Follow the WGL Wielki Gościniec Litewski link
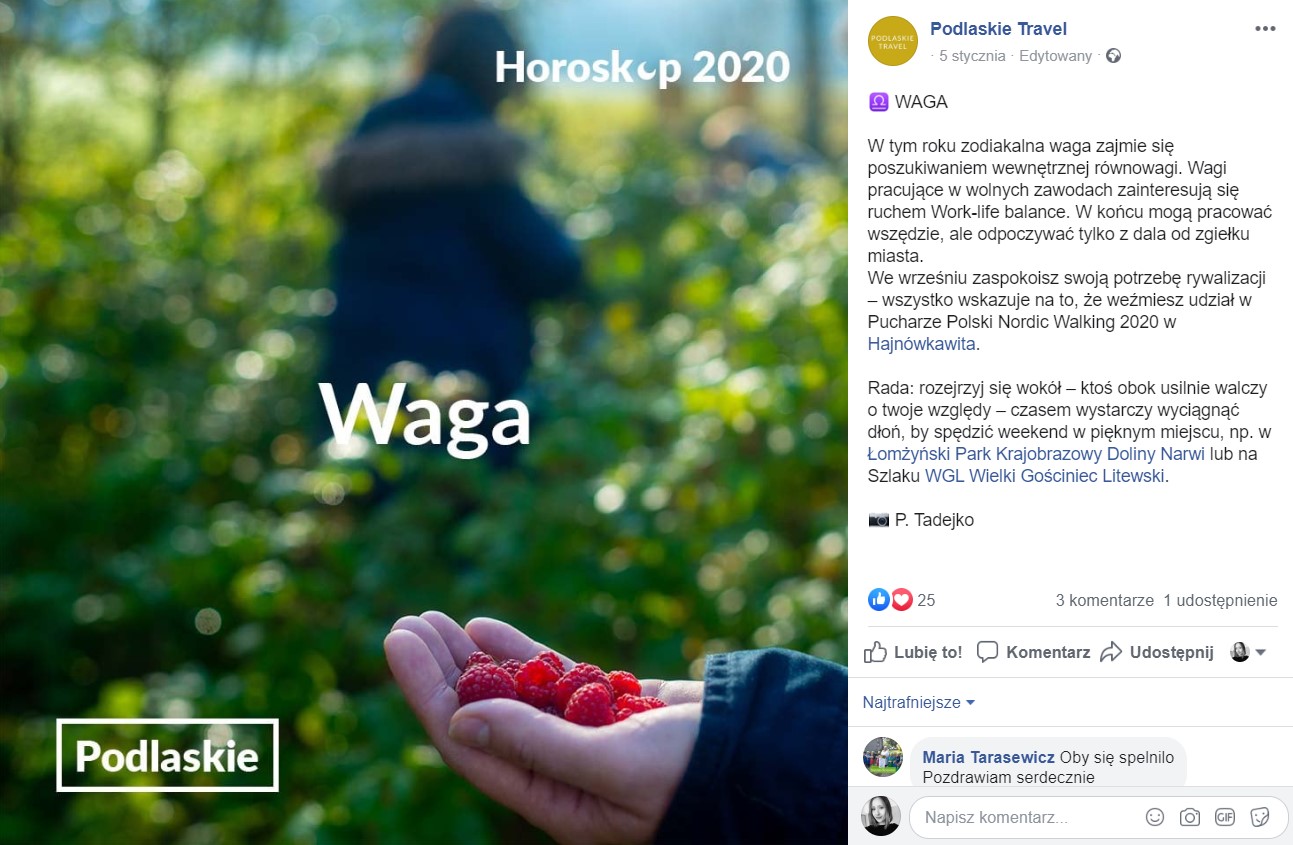The height and width of the screenshot is (845, 1293). 1045,476
